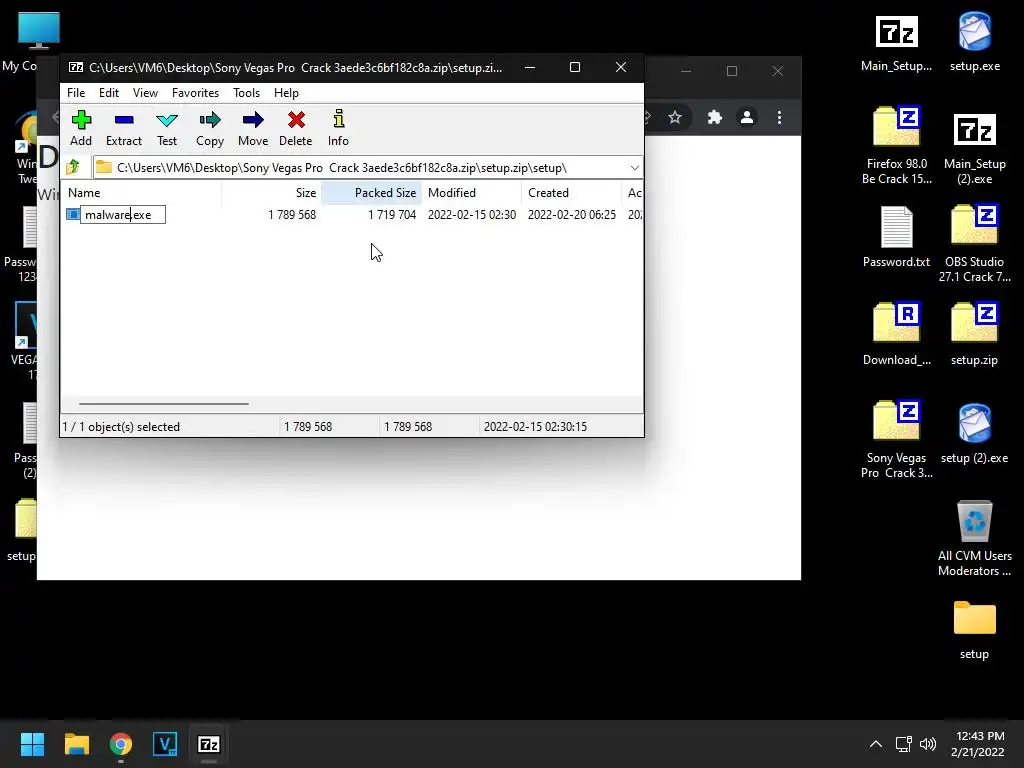Click the 2022-02-20 06:25 created date cell
This screenshot has height=768, width=1024.
(571, 215)
